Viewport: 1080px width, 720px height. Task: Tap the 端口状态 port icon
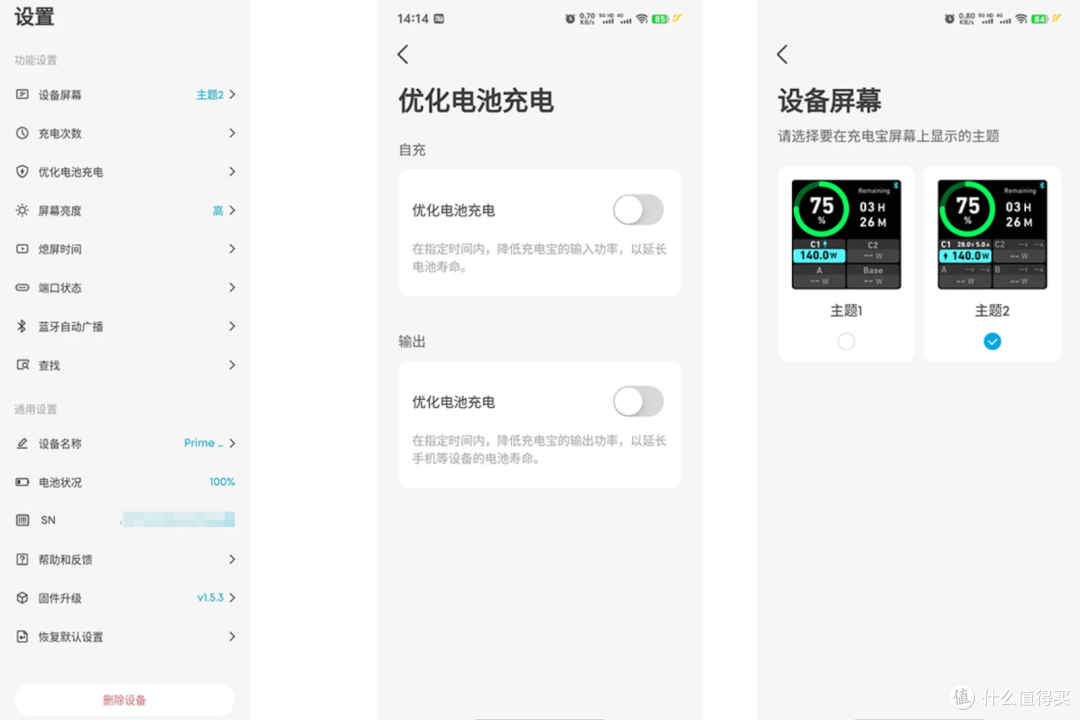[22, 287]
